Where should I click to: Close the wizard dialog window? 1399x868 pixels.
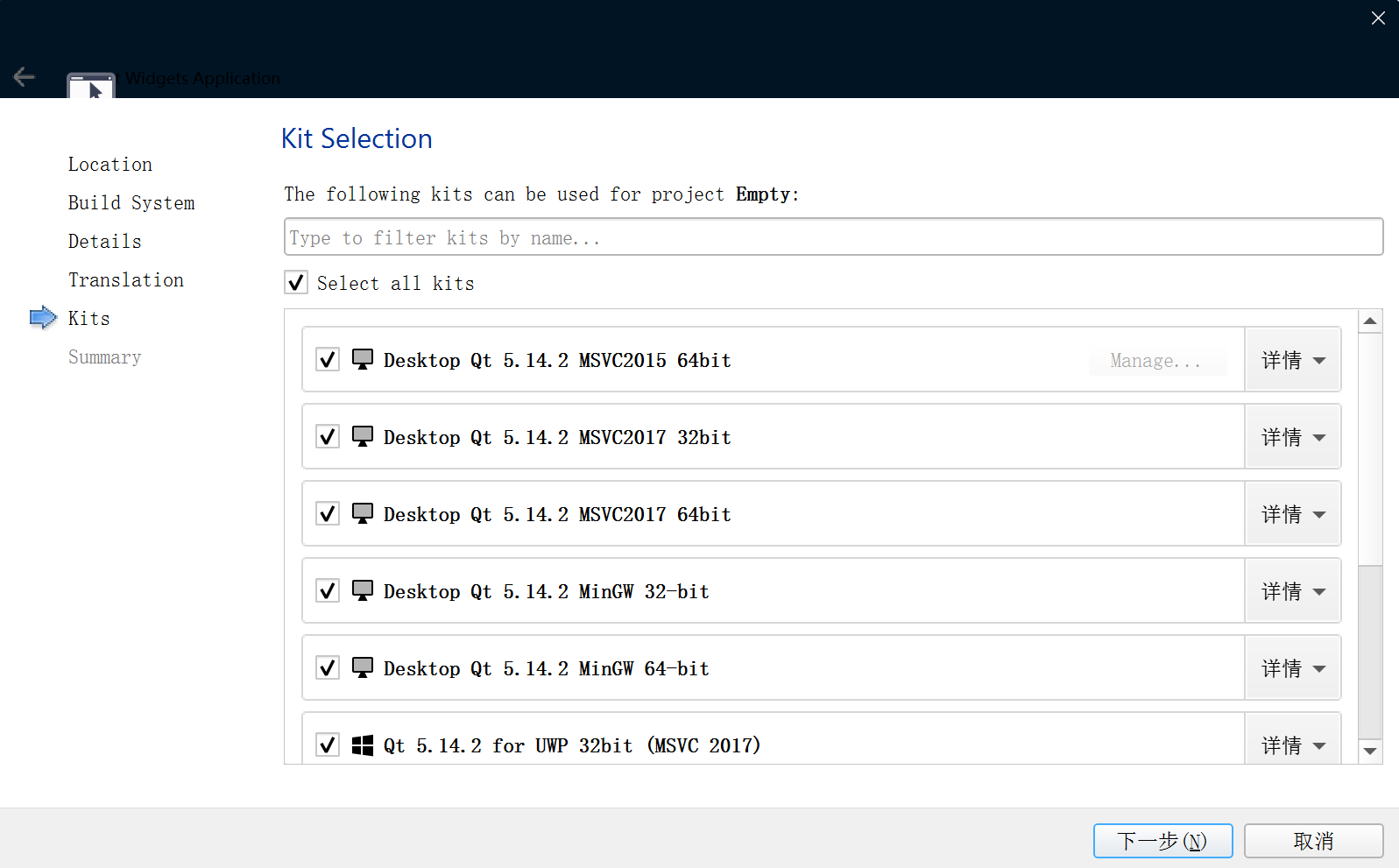(x=1378, y=18)
